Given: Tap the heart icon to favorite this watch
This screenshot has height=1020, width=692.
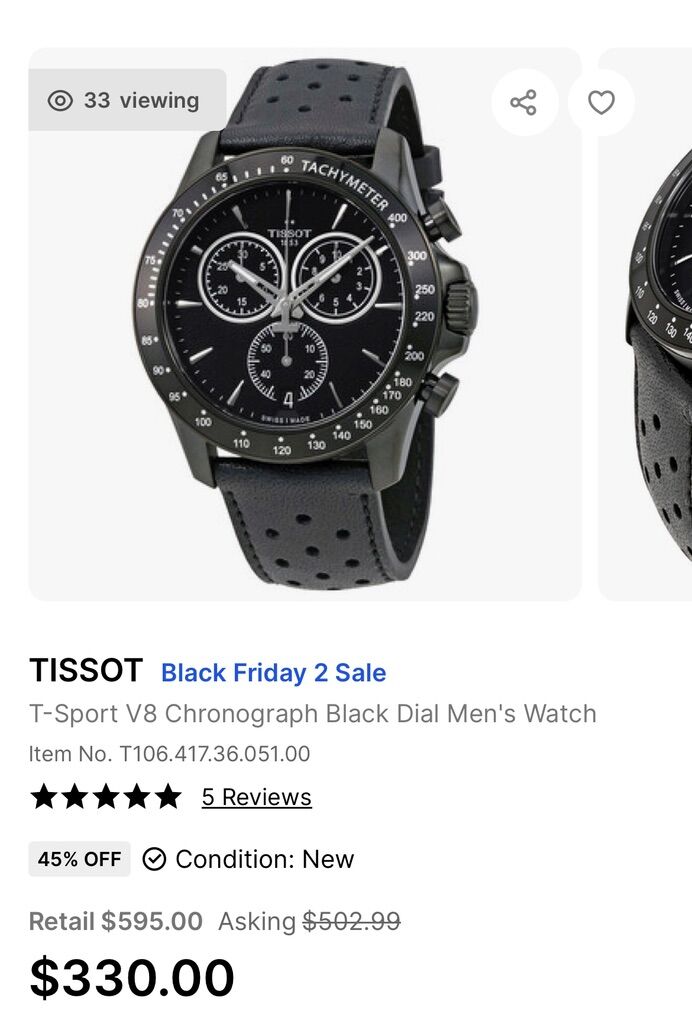Looking at the screenshot, I should coord(600,100).
